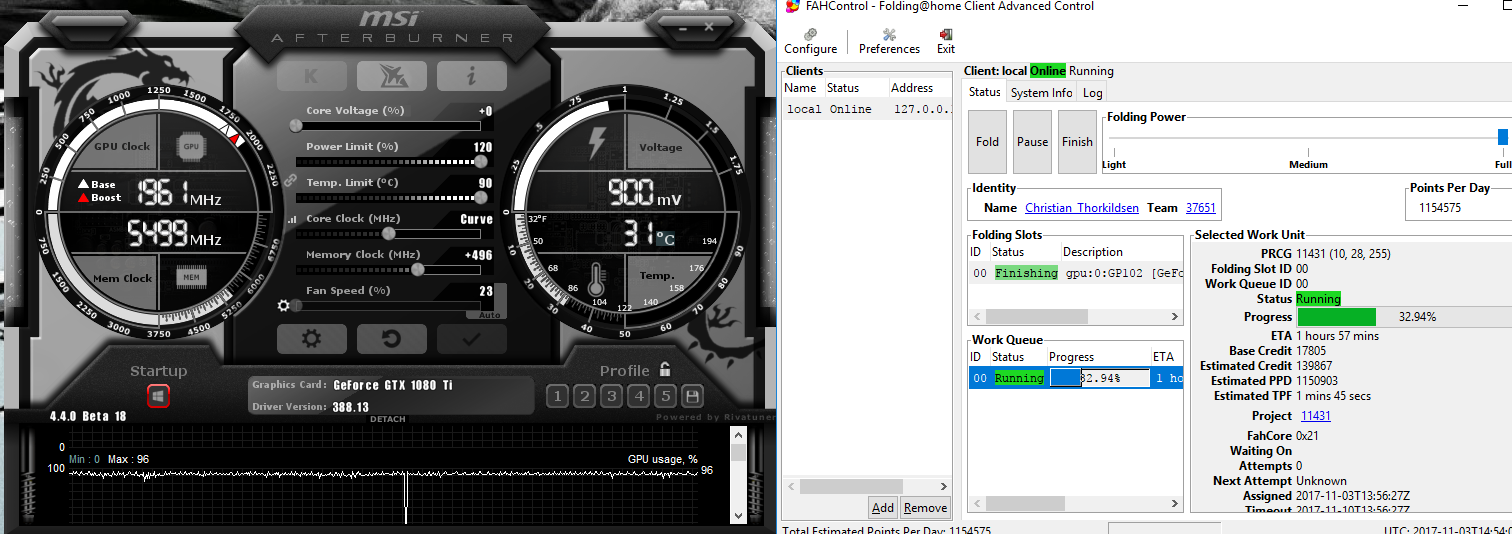Screen dimensions: 1512x534
Task: Click the GPU usage graph scrollbar down arrow
Action: 739,516
